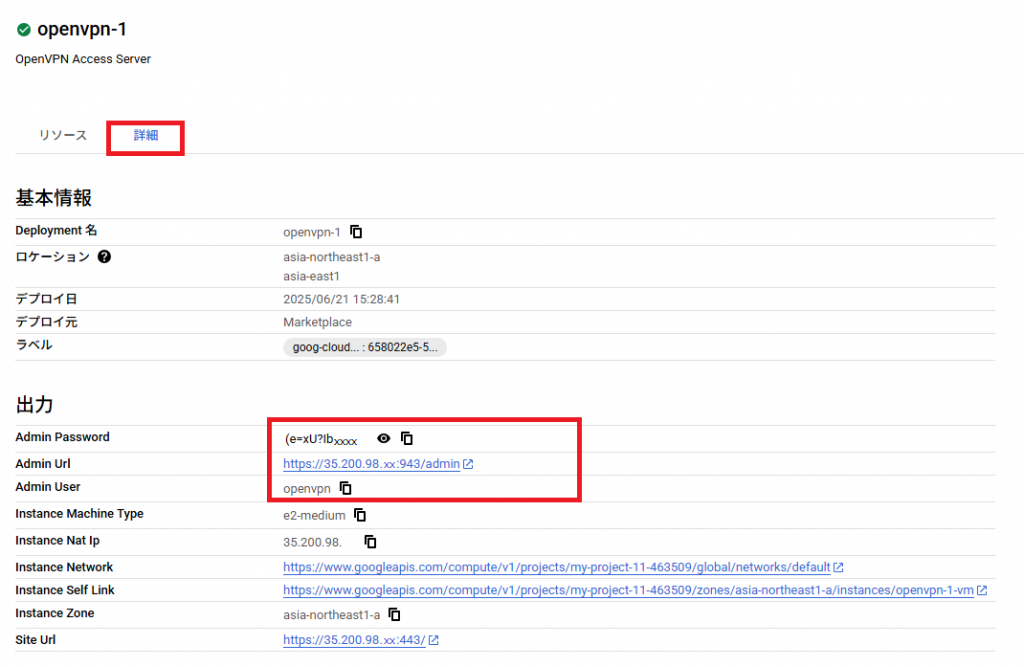Click the デプロイ元 field label

click(x=46, y=322)
